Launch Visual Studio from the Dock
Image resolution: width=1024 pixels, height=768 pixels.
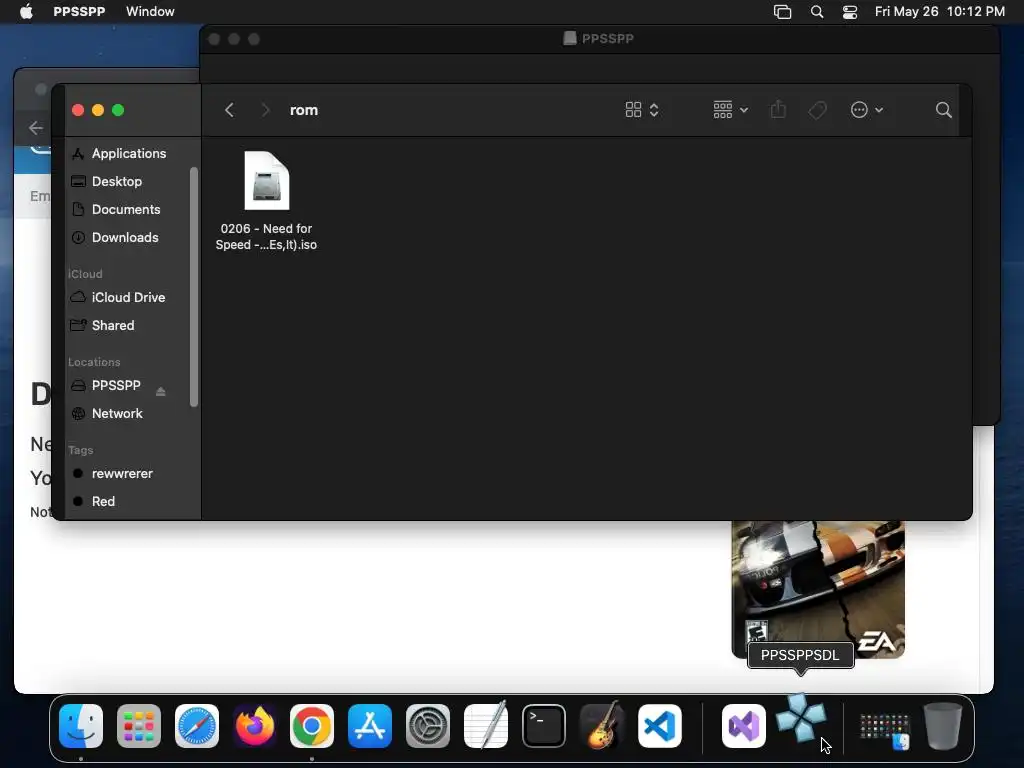[x=744, y=726]
